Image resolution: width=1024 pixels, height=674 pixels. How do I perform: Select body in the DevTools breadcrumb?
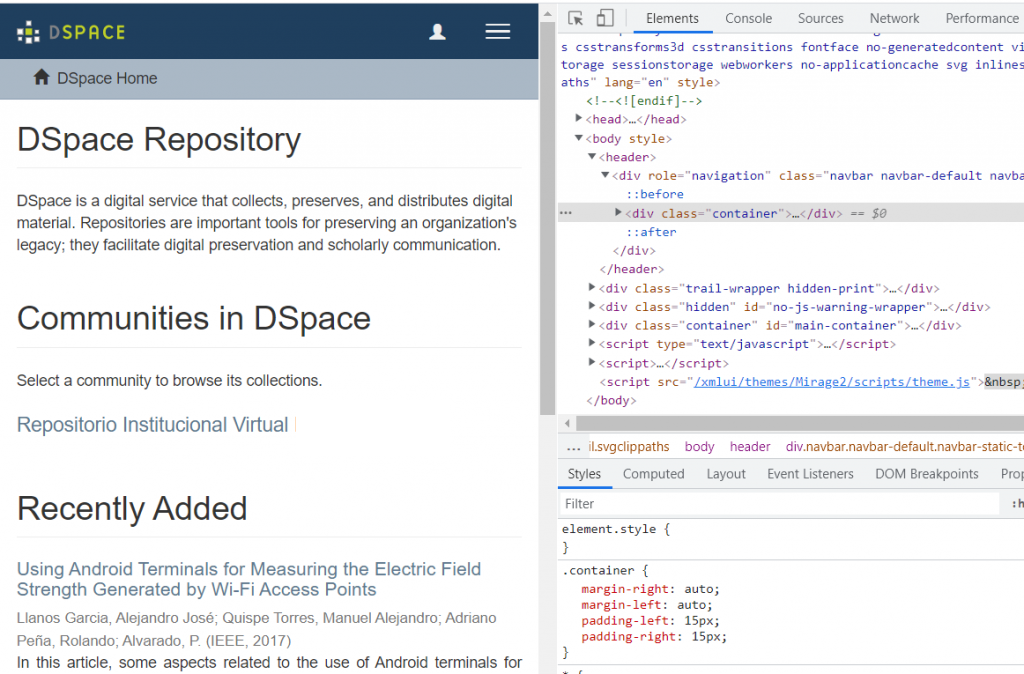(699, 447)
